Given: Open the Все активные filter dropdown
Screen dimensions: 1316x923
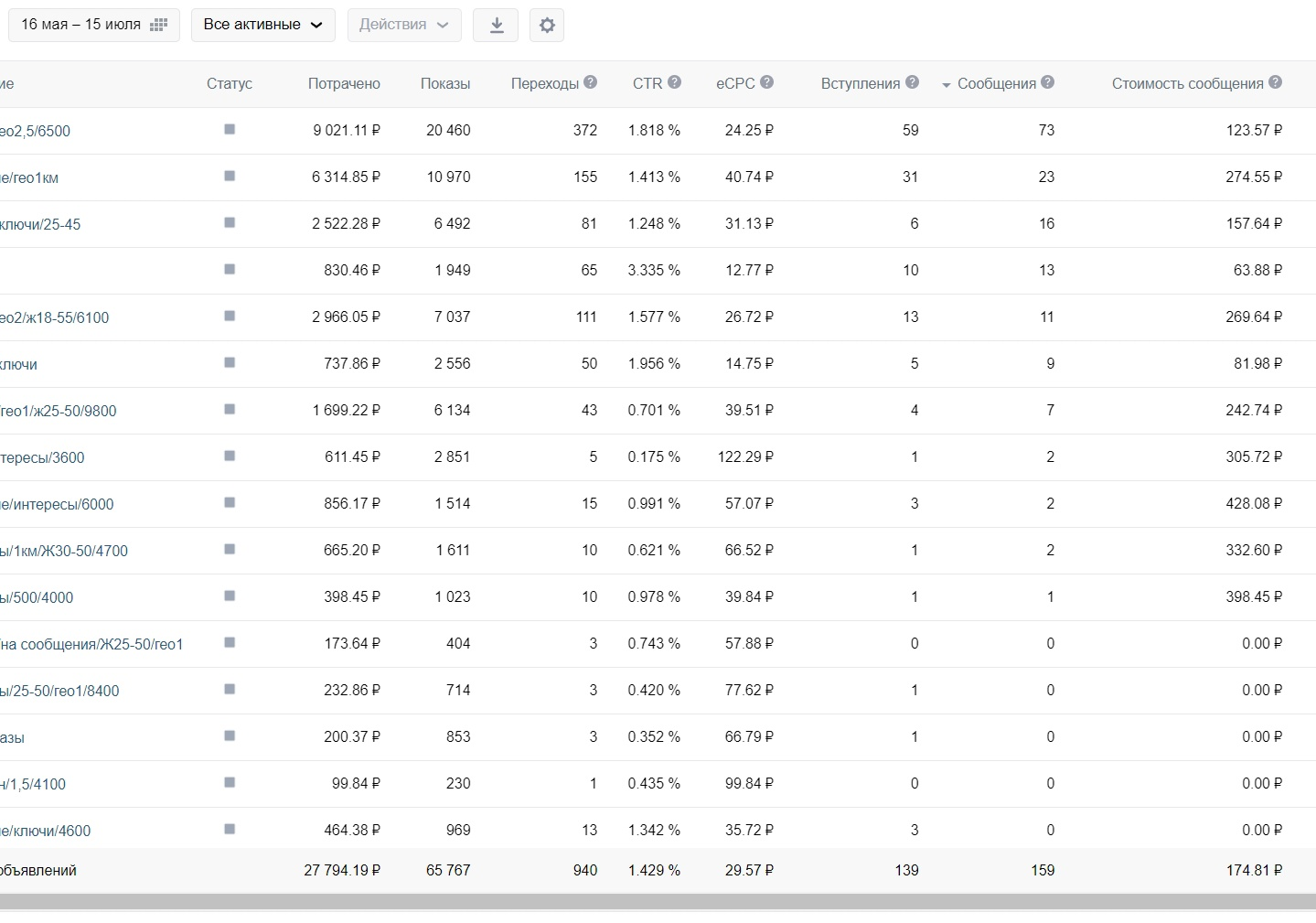Looking at the screenshot, I should click(x=263, y=25).
